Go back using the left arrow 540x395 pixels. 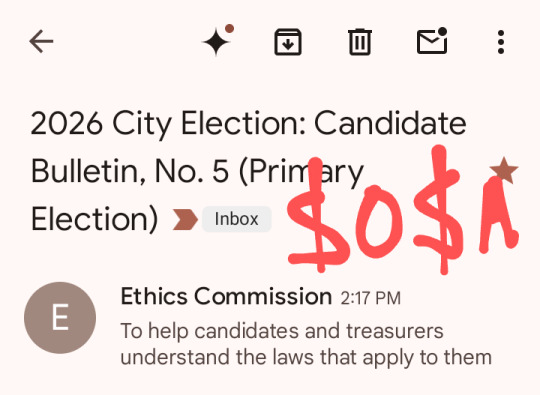click(41, 42)
